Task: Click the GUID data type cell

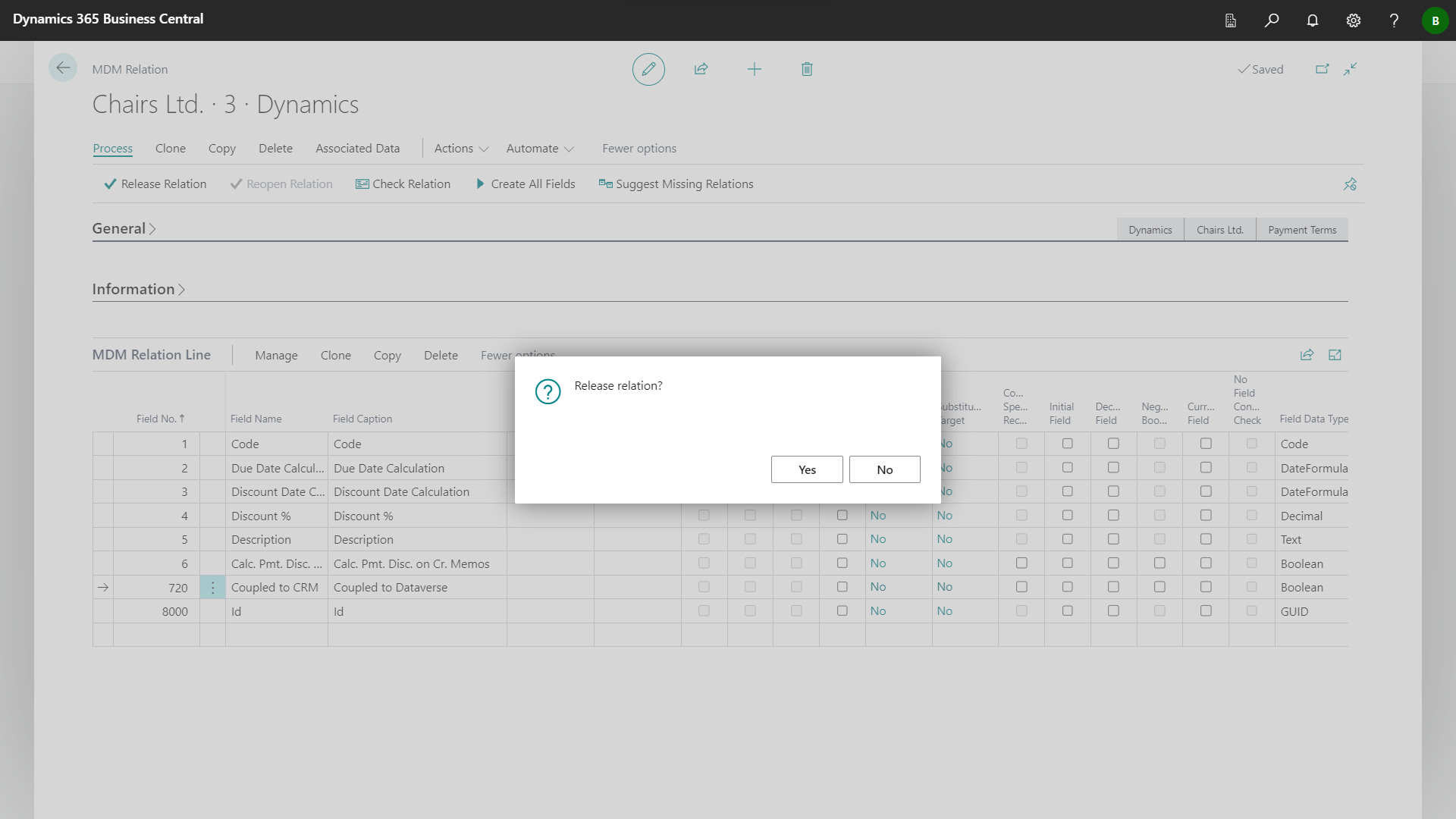Action: [1312, 611]
